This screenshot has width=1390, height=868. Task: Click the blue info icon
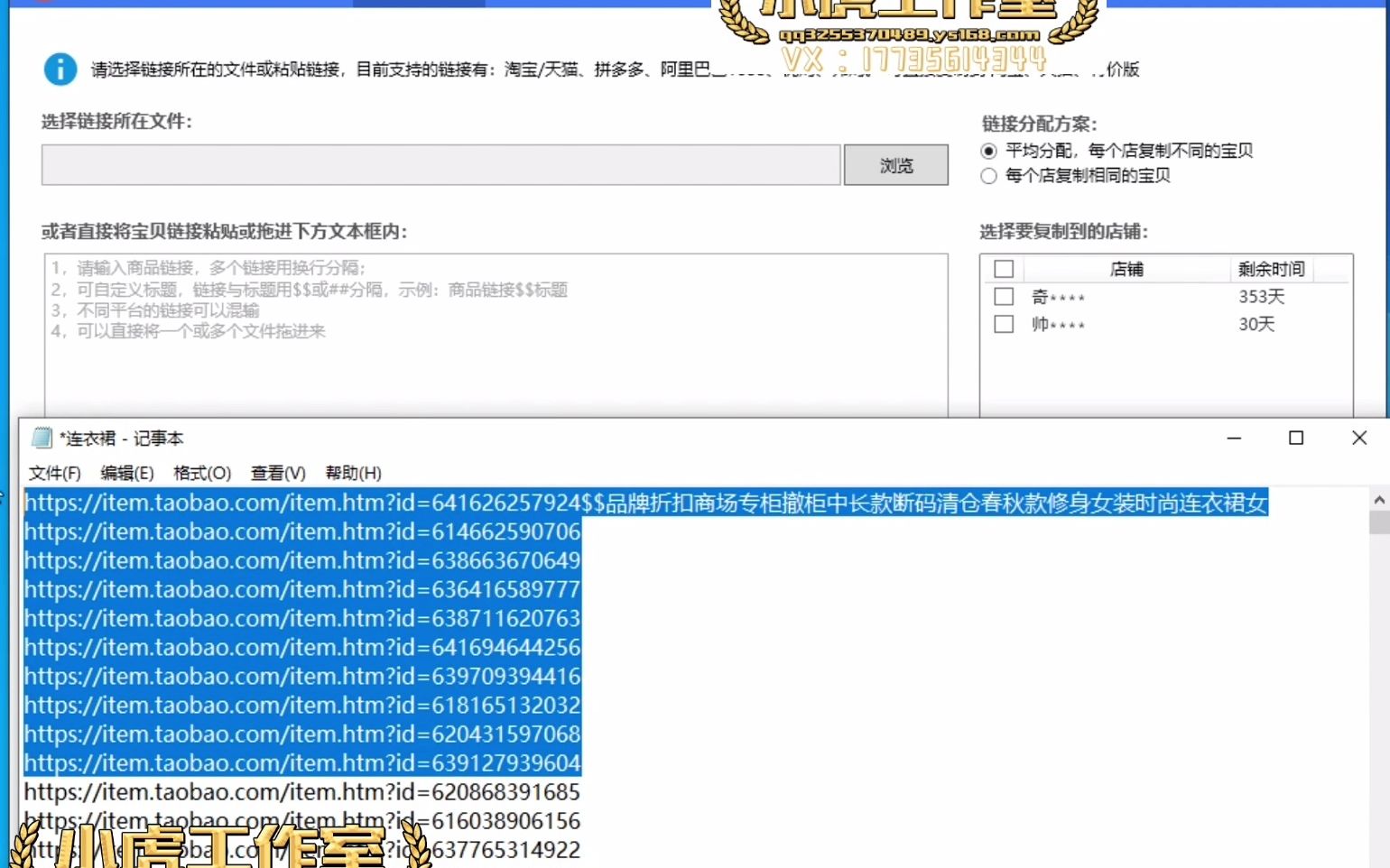point(60,69)
